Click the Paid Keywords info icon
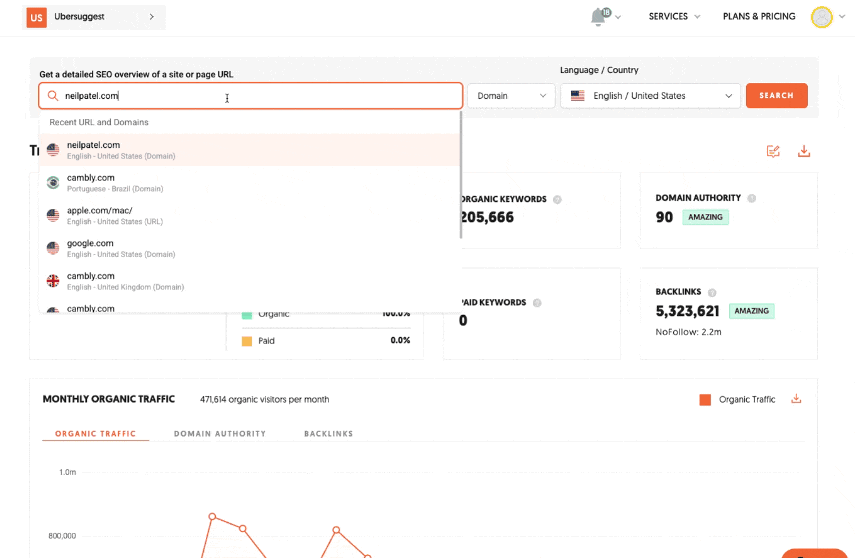Image resolution: width=855 pixels, height=558 pixels. point(537,303)
